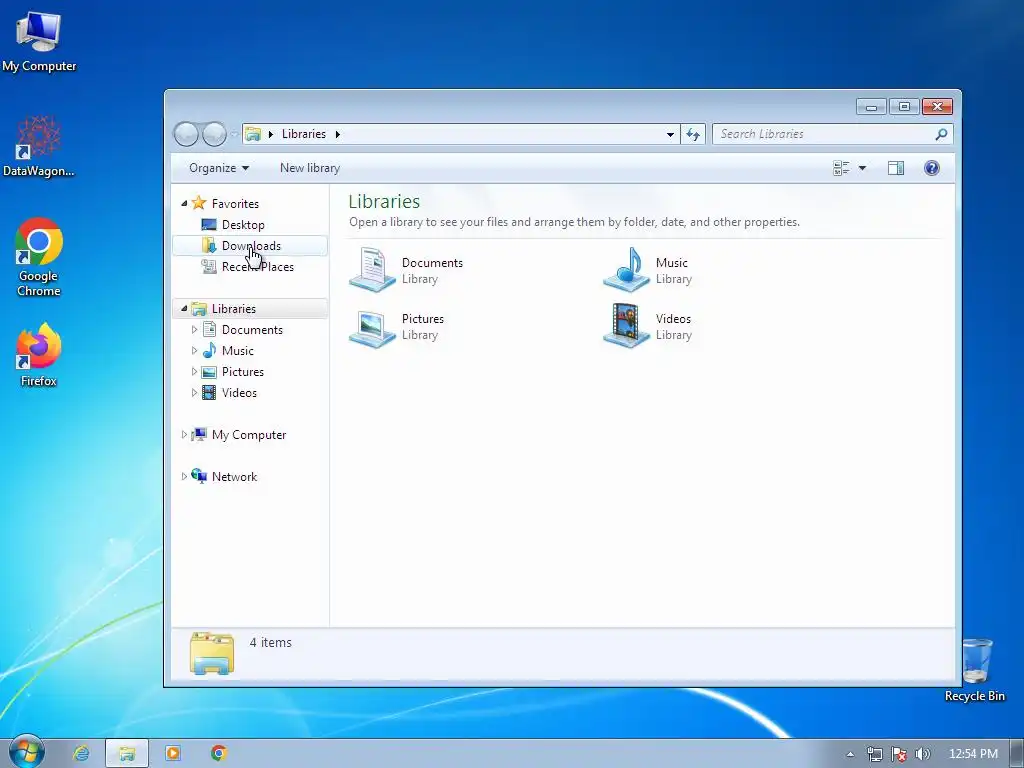This screenshot has width=1024, height=768.
Task: Collapse the Favorites group
Action: click(184, 204)
